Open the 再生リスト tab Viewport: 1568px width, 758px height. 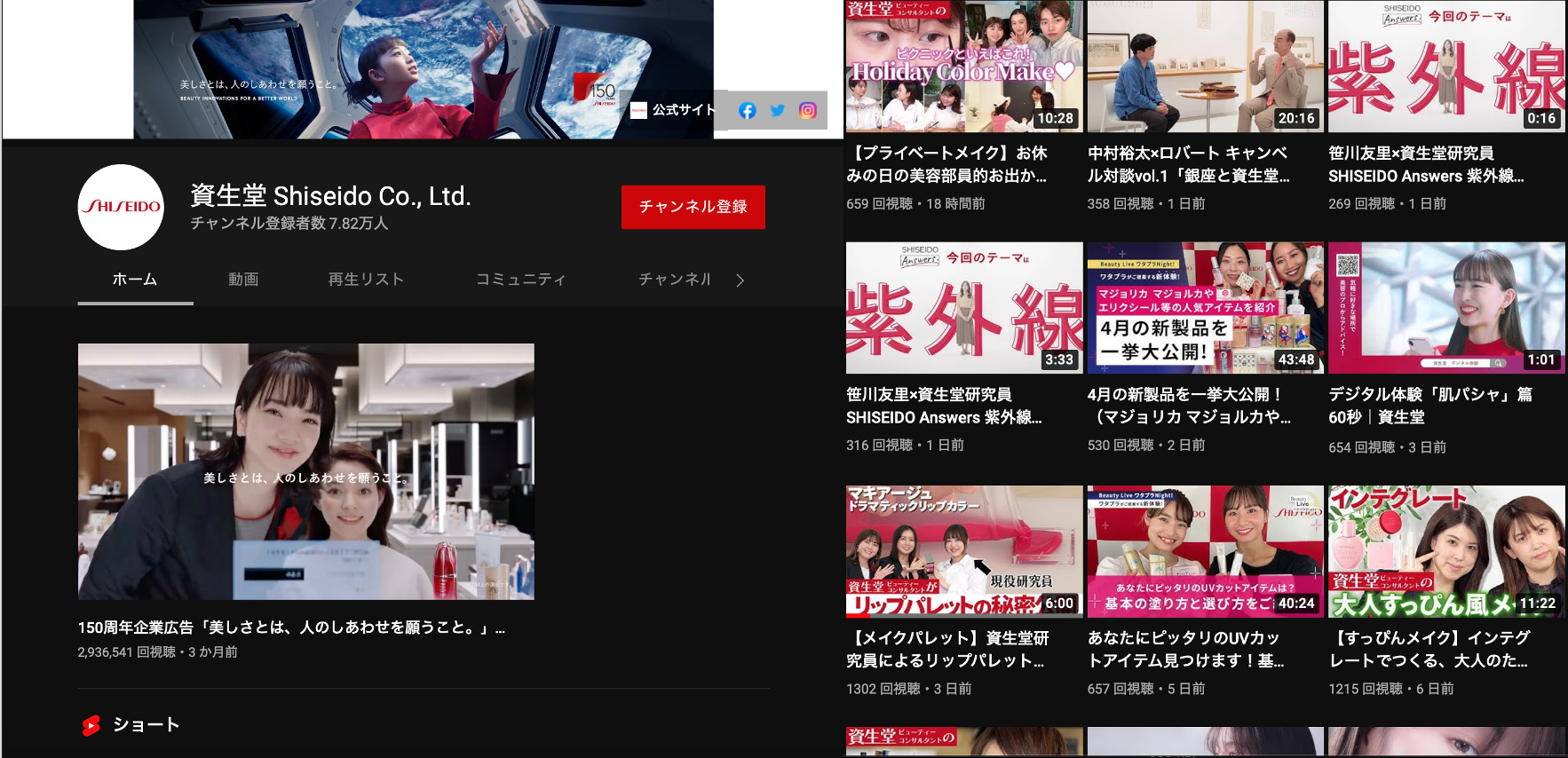pyautogui.click(x=366, y=280)
